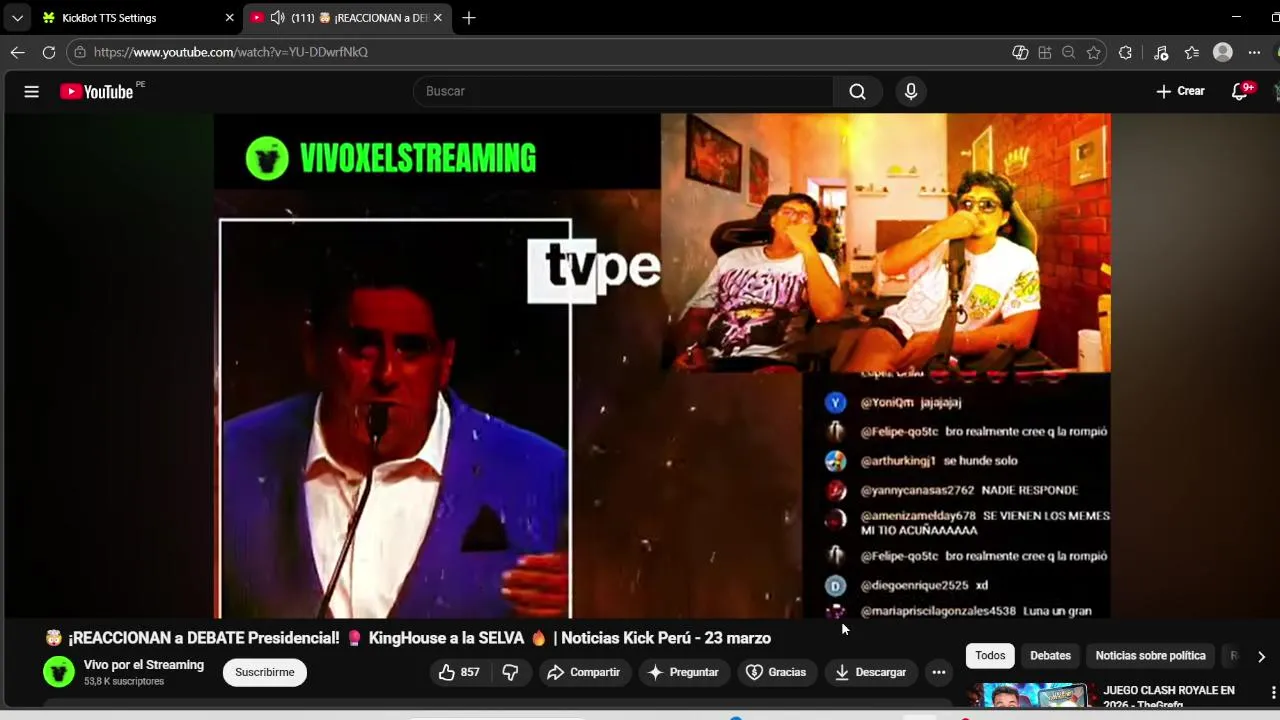Switch to the KickBot TTS Settings tab
Viewport: 1280px width, 720px height.
tap(137, 18)
